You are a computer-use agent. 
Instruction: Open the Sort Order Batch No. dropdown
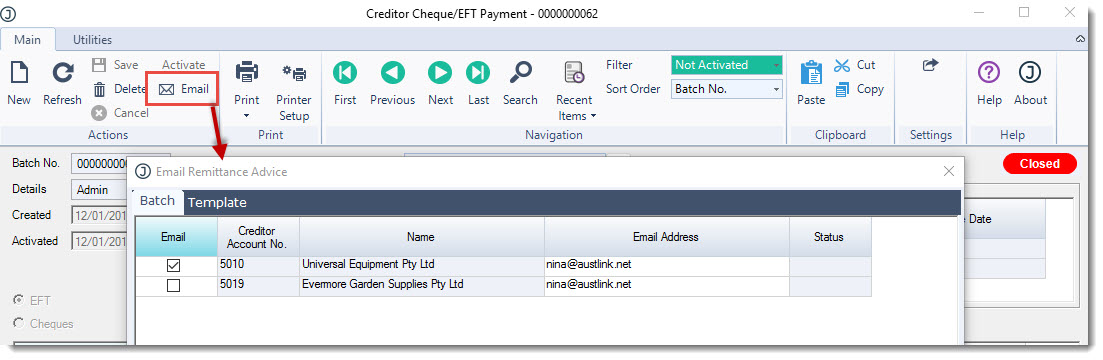point(727,89)
